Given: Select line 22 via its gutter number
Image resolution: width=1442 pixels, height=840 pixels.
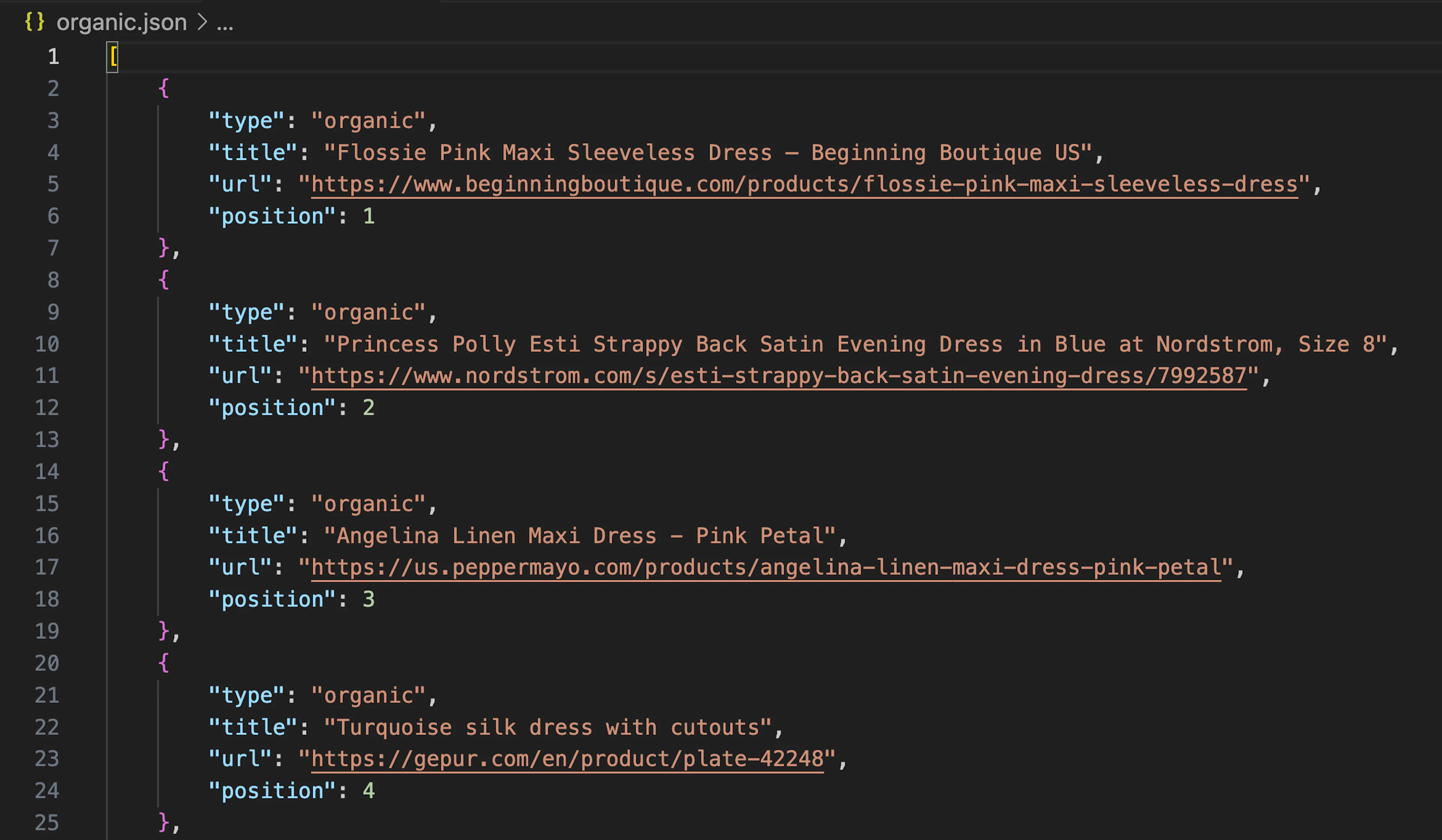Looking at the screenshot, I should click(x=47, y=727).
